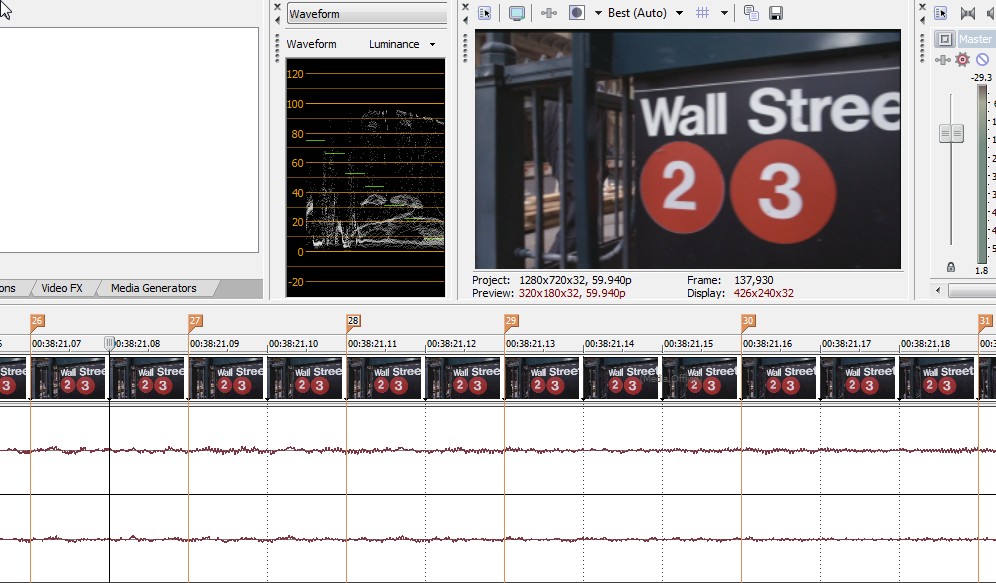This screenshot has width=996, height=583.
Task: Toggle Split Screen View in preview
Action: [x=577, y=13]
